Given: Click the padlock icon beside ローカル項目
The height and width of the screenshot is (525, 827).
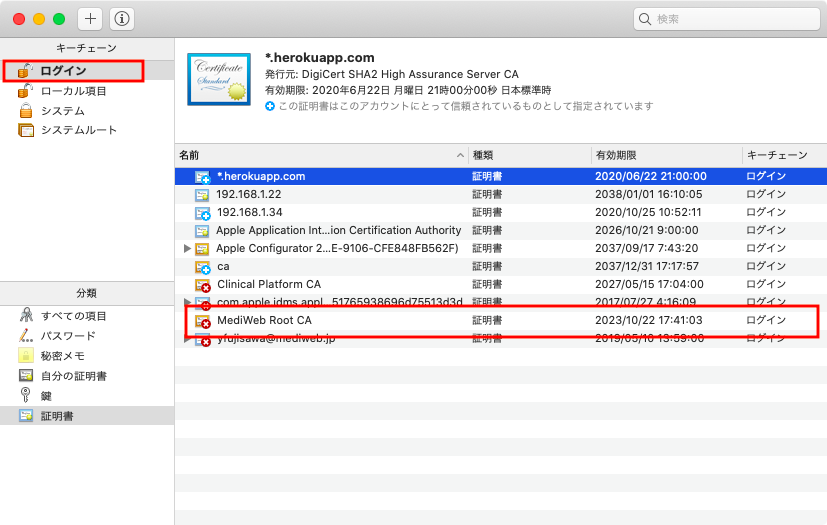Looking at the screenshot, I should [25, 90].
